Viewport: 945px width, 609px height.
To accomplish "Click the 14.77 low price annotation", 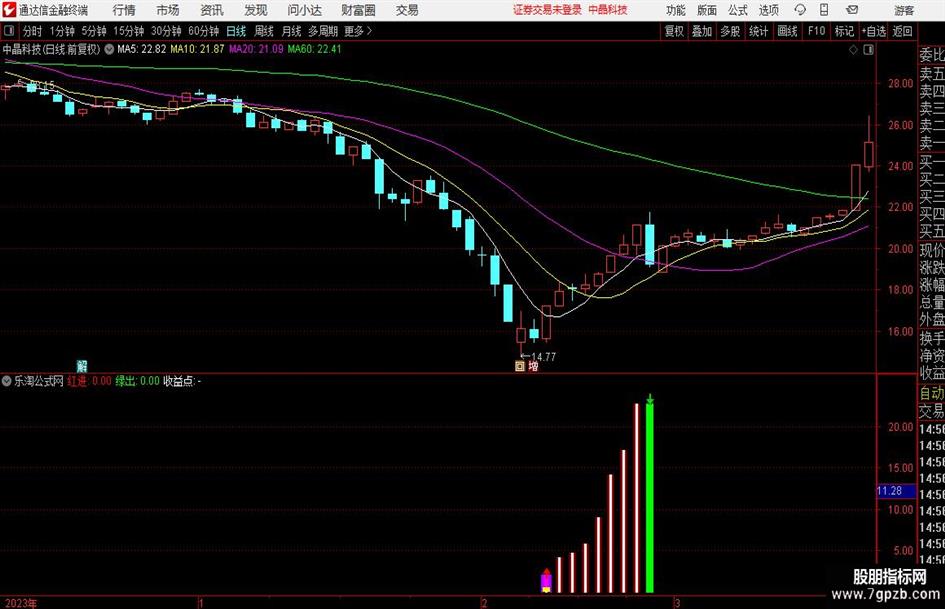I will [538, 356].
